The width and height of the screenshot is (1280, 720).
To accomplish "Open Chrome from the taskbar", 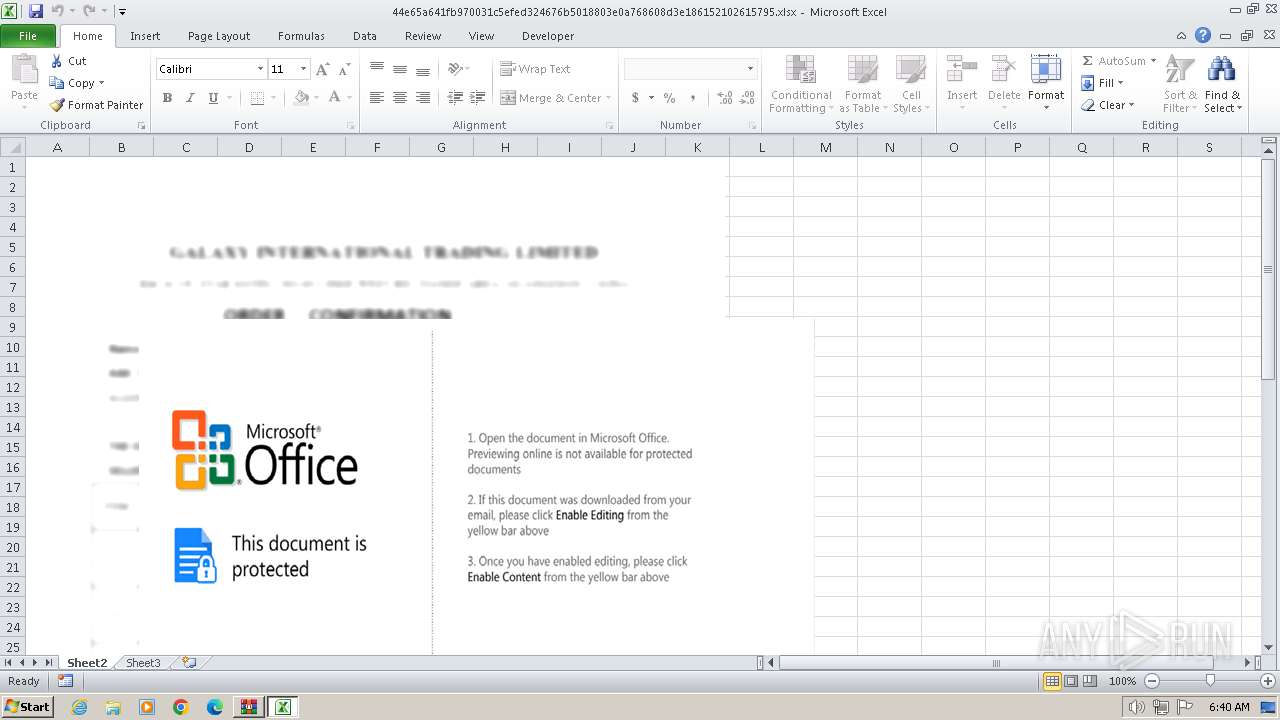I will (x=181, y=707).
